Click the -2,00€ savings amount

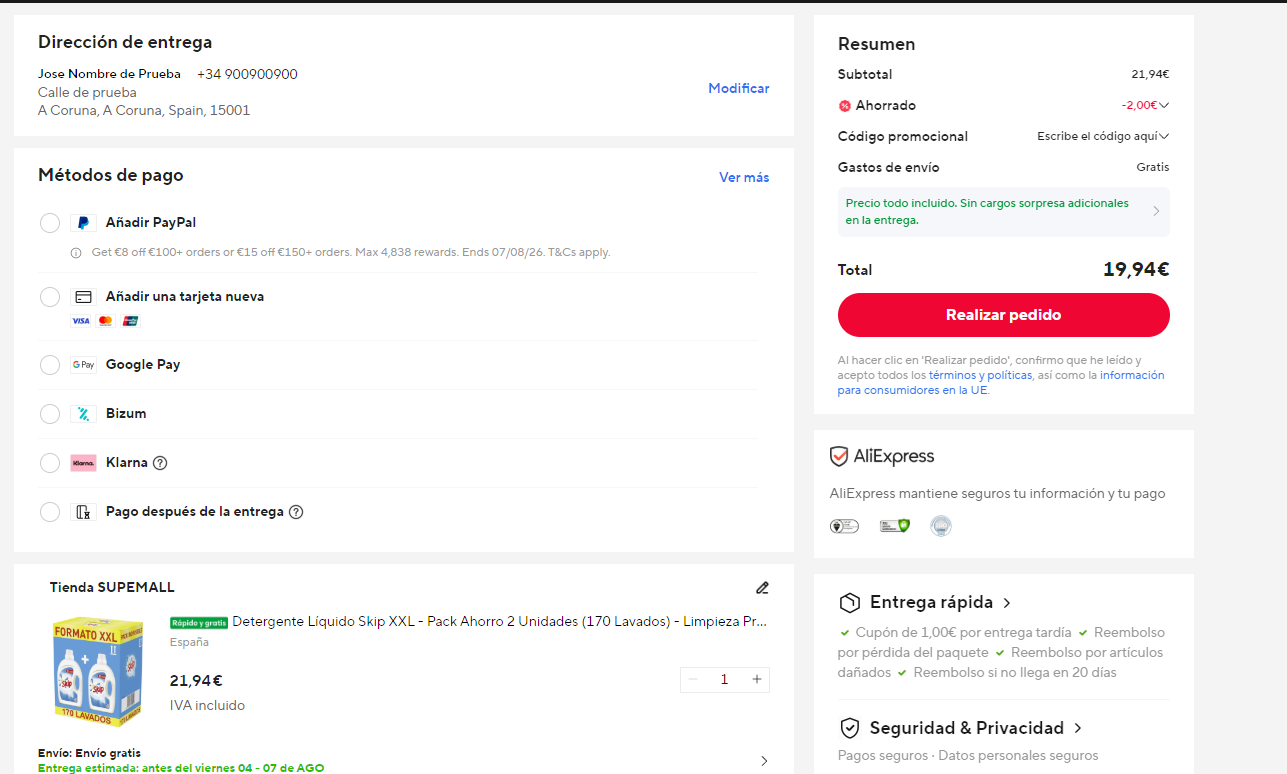[x=1139, y=106]
